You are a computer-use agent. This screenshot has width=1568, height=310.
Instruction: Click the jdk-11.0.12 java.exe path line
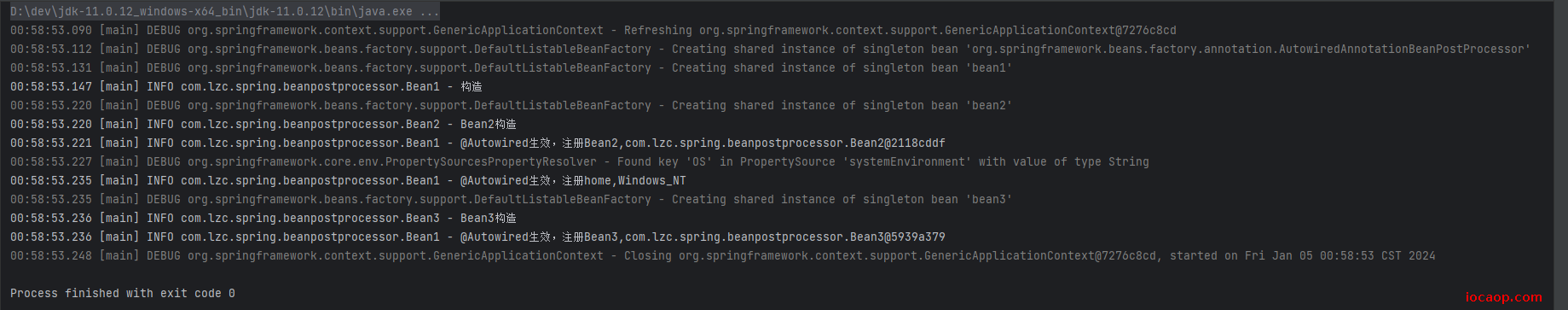click(225, 12)
